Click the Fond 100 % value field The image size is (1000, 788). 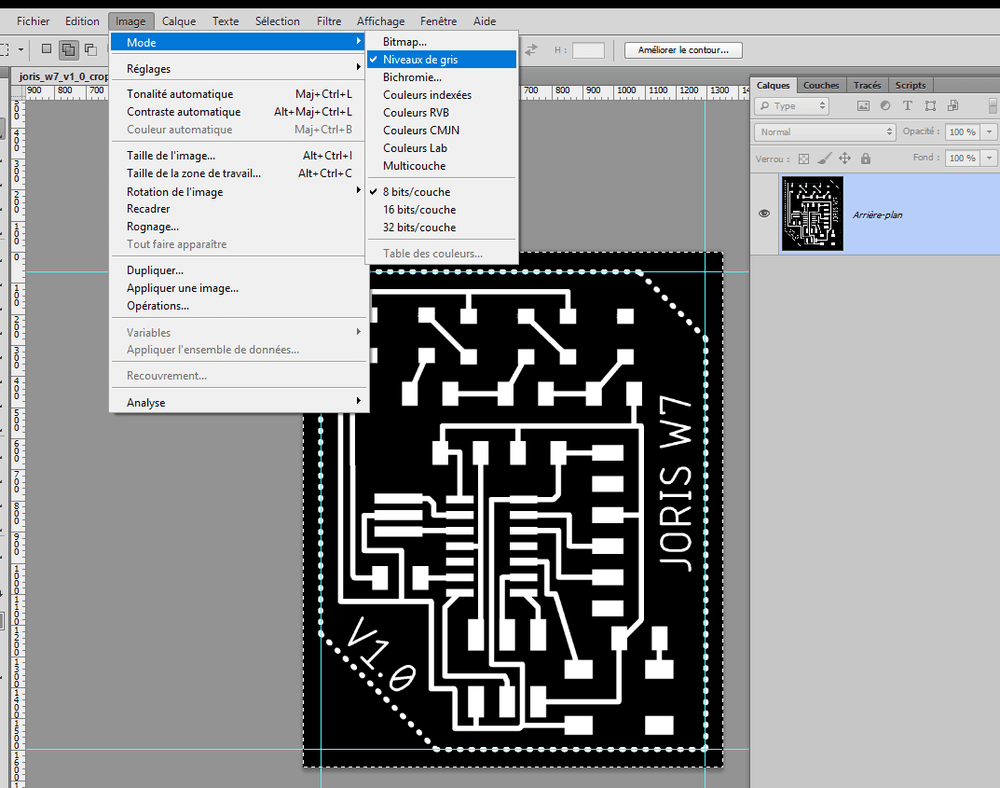pos(962,157)
